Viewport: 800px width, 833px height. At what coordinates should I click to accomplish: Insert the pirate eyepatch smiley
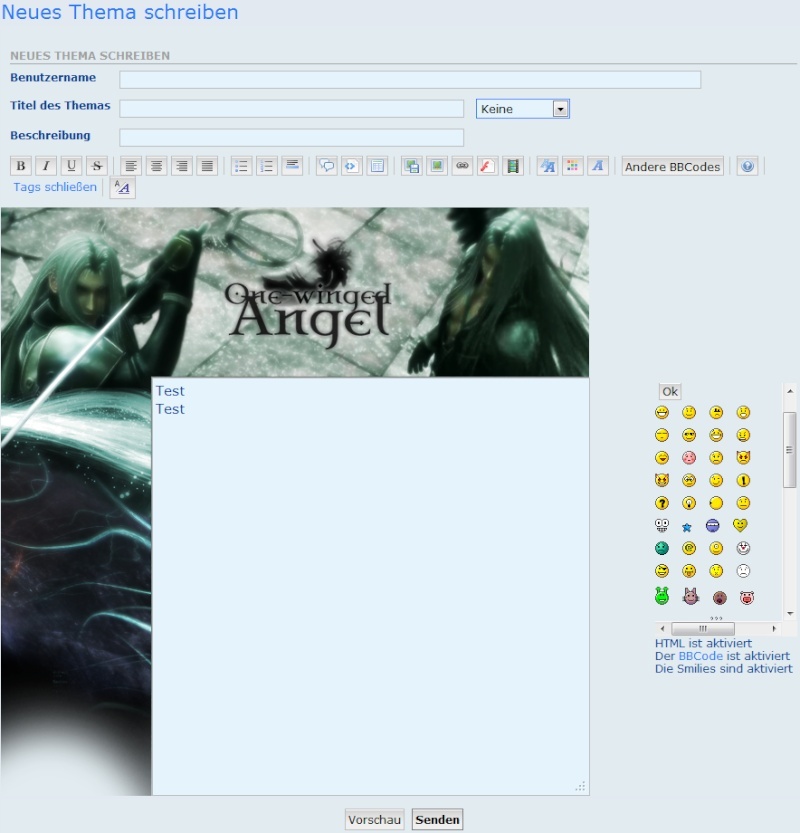662,571
